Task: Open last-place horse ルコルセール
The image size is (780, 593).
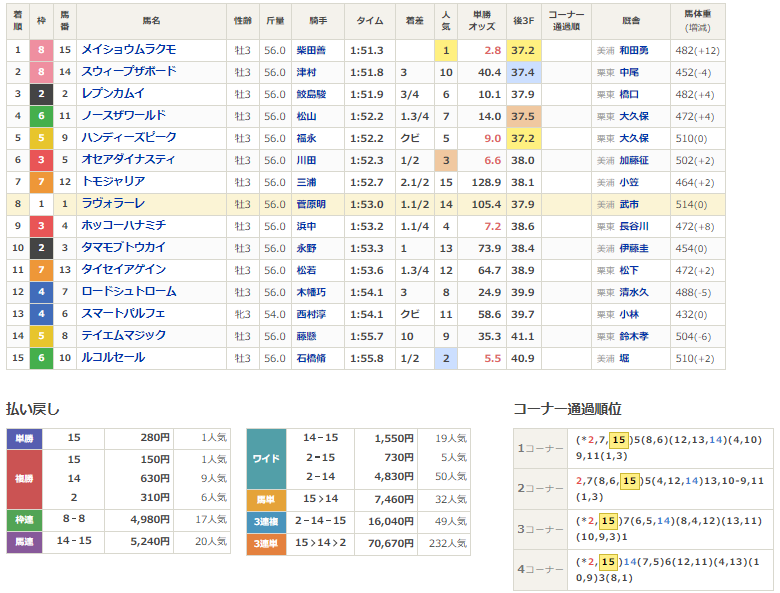Action: click(x=113, y=358)
